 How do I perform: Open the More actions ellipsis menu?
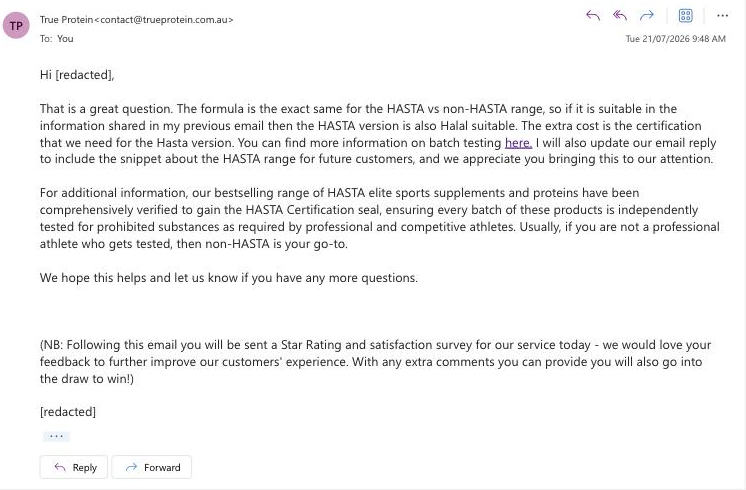[x=722, y=16]
